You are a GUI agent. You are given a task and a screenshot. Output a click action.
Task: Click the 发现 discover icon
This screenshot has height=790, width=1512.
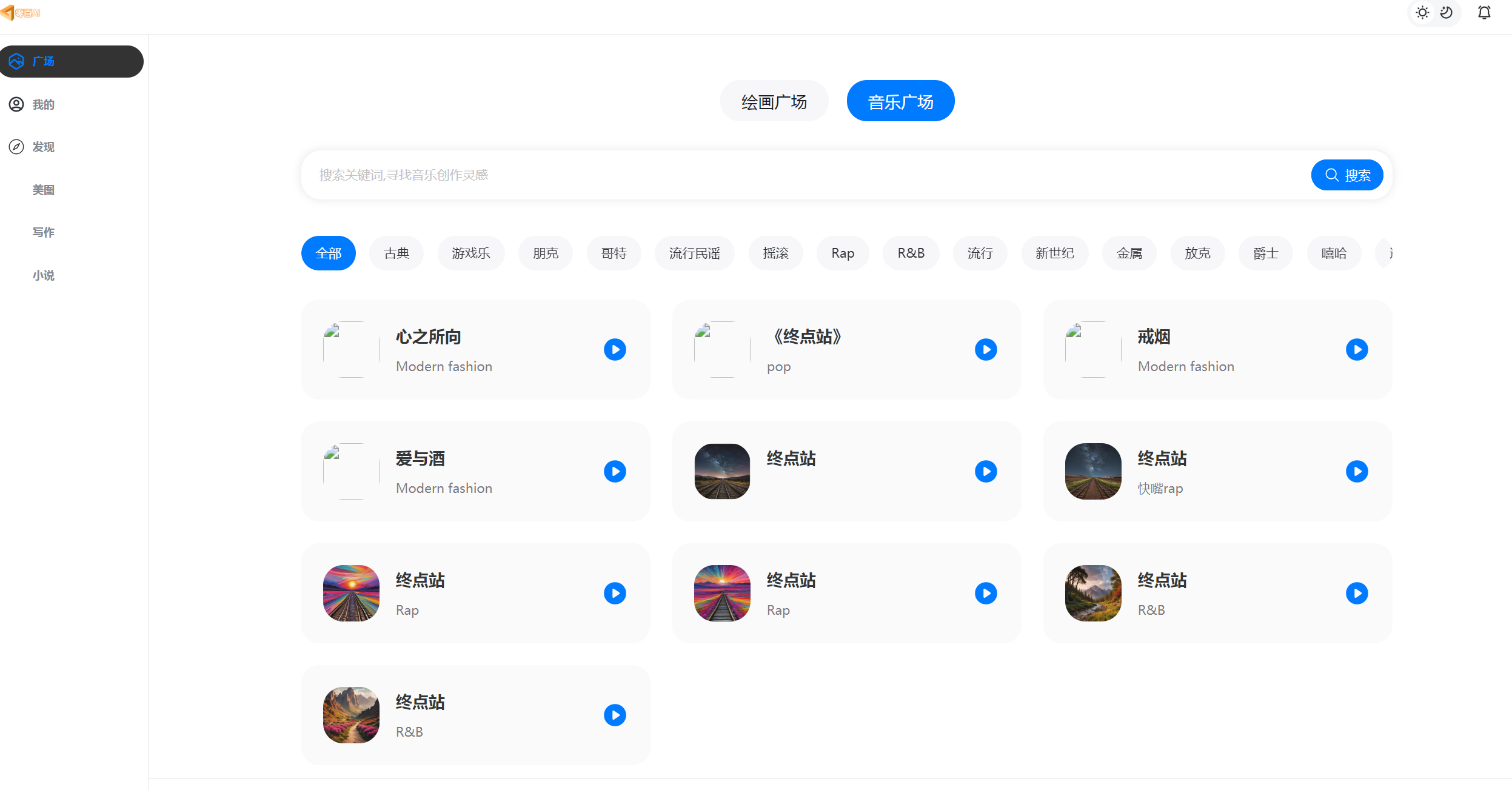coord(17,147)
